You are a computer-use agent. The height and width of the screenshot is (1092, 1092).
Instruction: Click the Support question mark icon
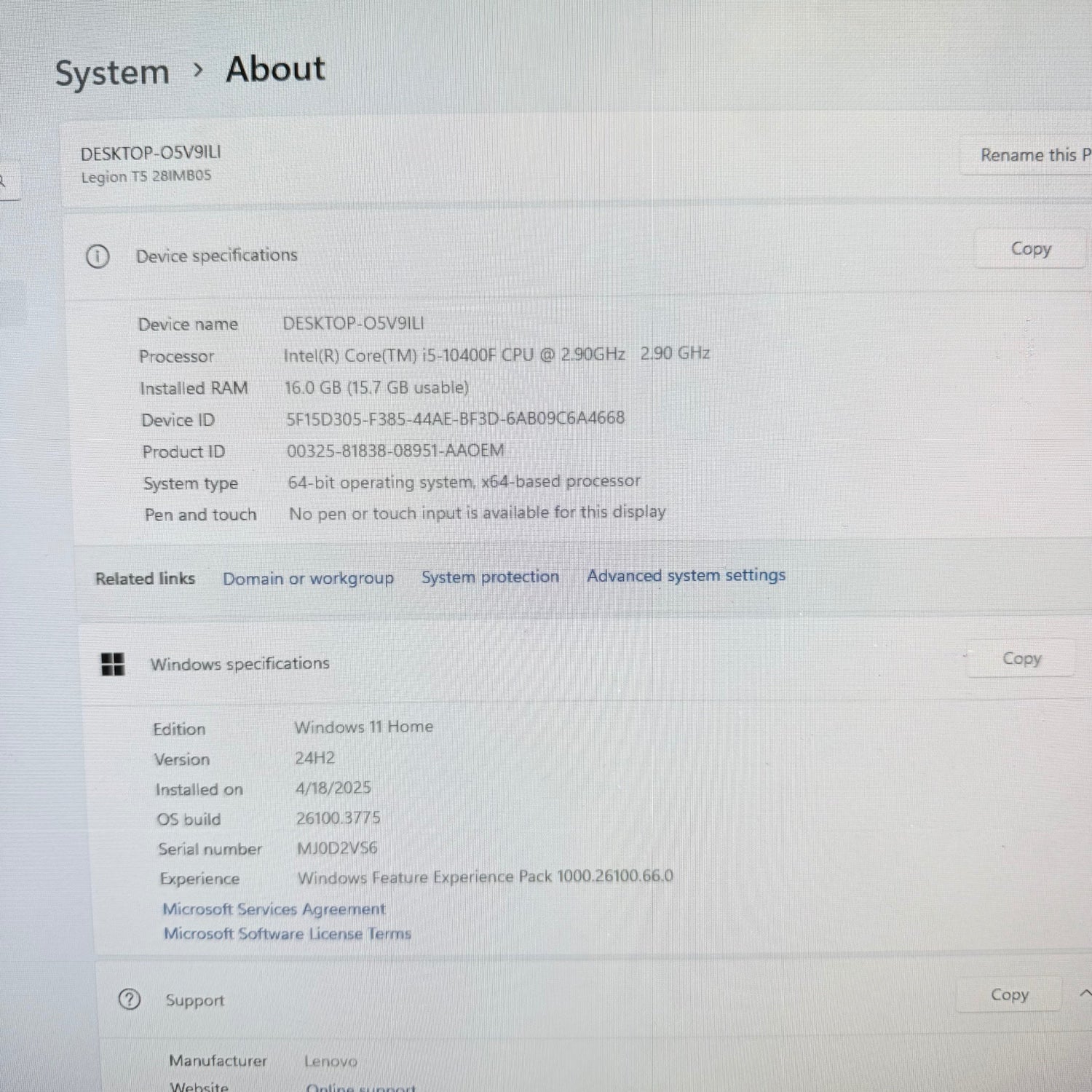pyautogui.click(x=130, y=1000)
